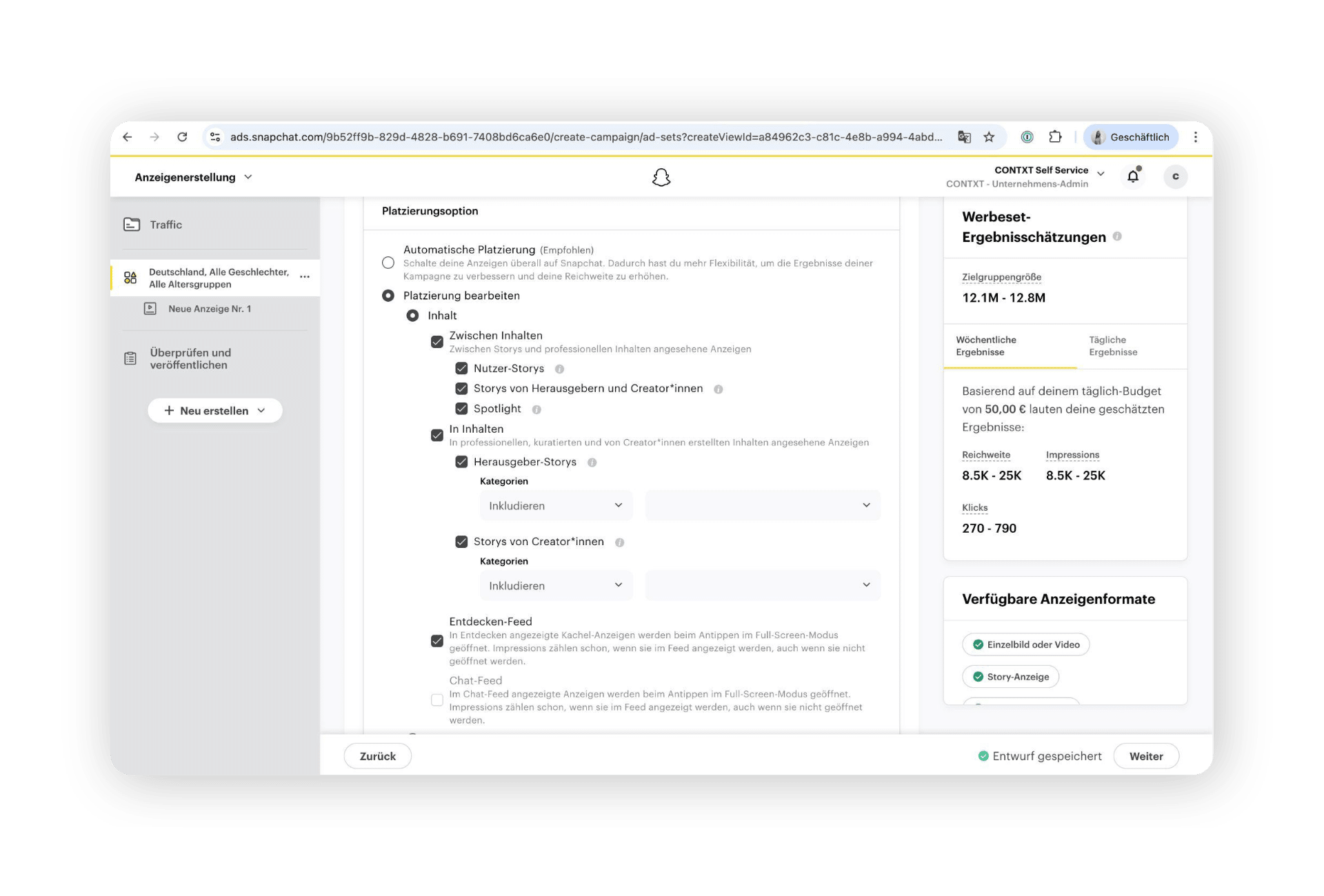Select Automatische Platzierung radio button
The height and width of the screenshot is (896, 1324).
[388, 263]
